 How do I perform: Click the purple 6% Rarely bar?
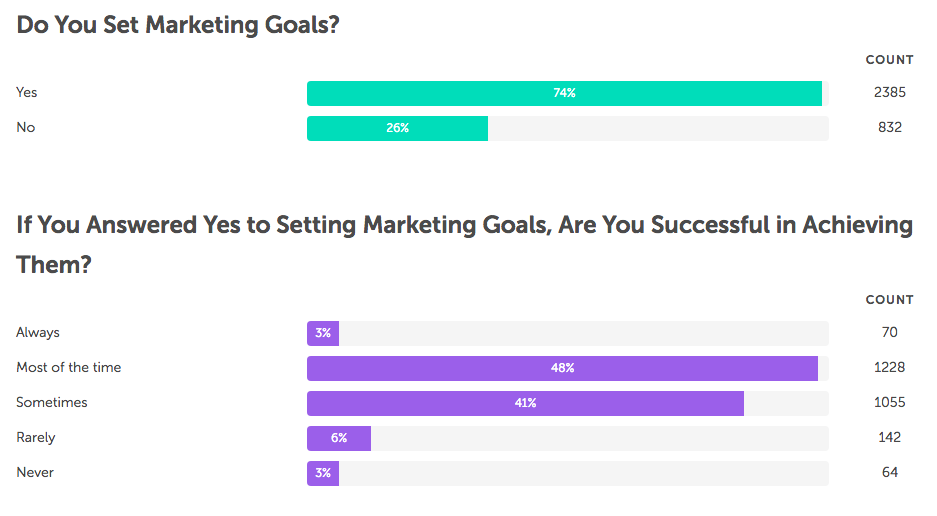tap(339, 438)
